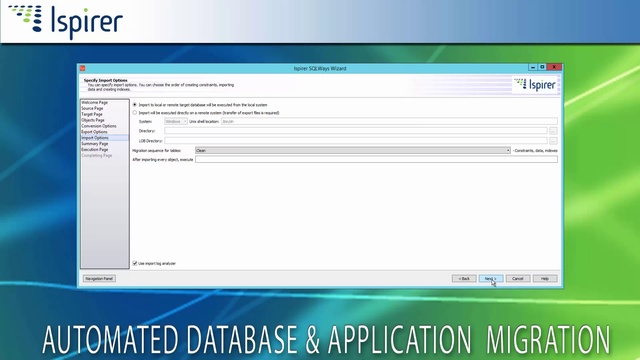
Task: Select the local system import radio option
Action: pos(135,105)
